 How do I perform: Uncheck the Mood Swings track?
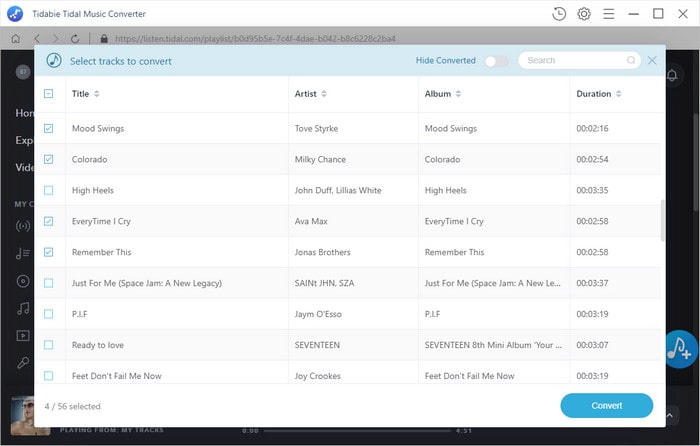(x=48, y=128)
